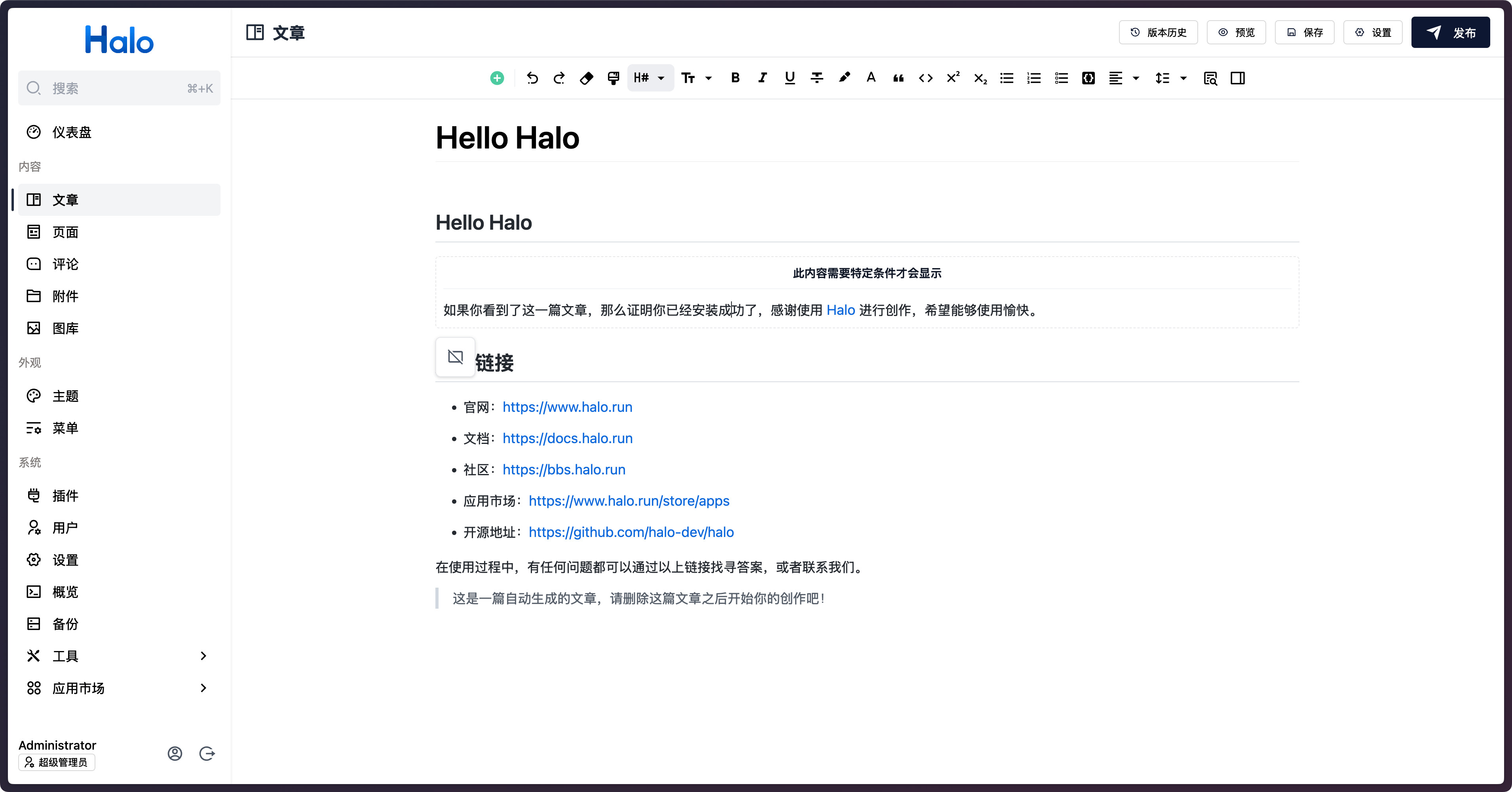This screenshot has height=792, width=1512.
Task: Click the 超级管理员 role badge
Action: [57, 762]
